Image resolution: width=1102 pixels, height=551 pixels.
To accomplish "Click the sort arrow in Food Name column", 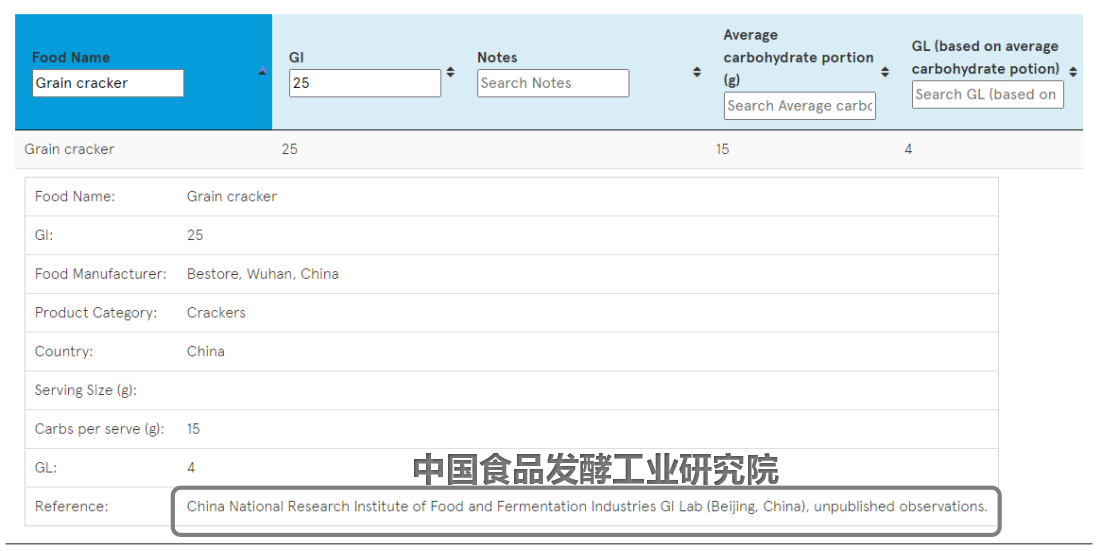I will coord(262,72).
